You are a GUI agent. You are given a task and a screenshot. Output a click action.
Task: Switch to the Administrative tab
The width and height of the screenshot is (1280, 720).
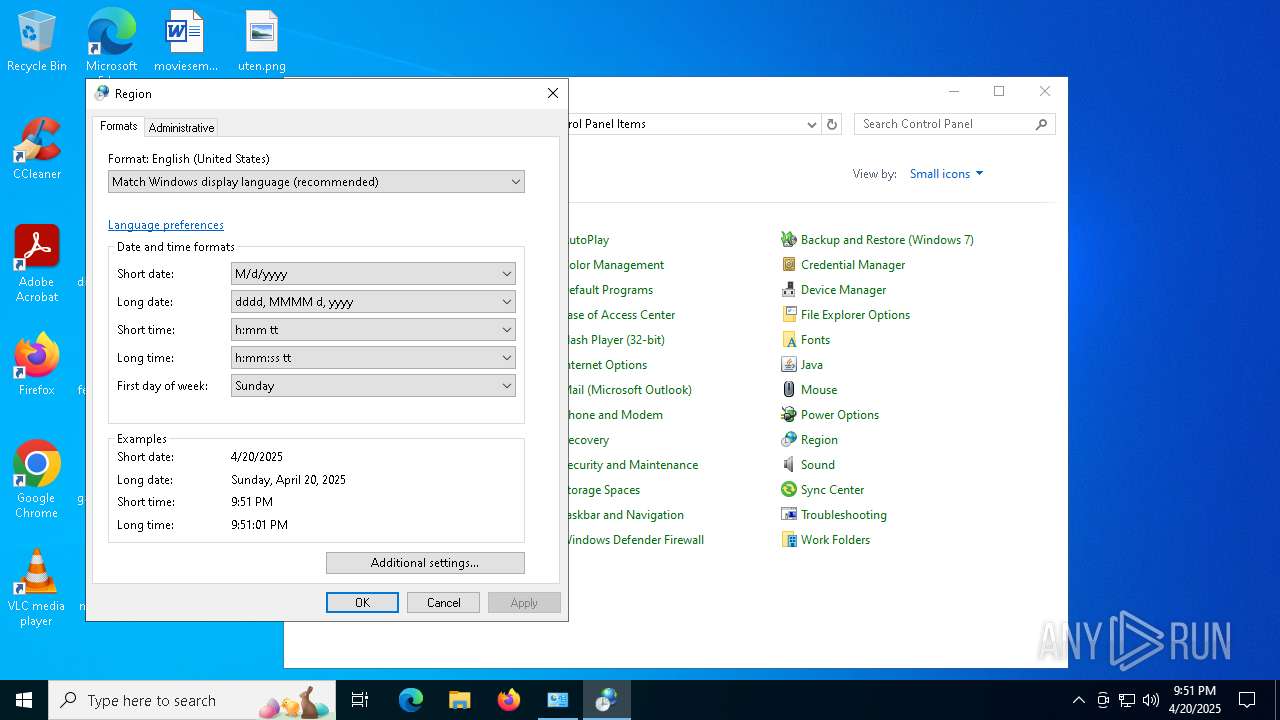coord(181,128)
